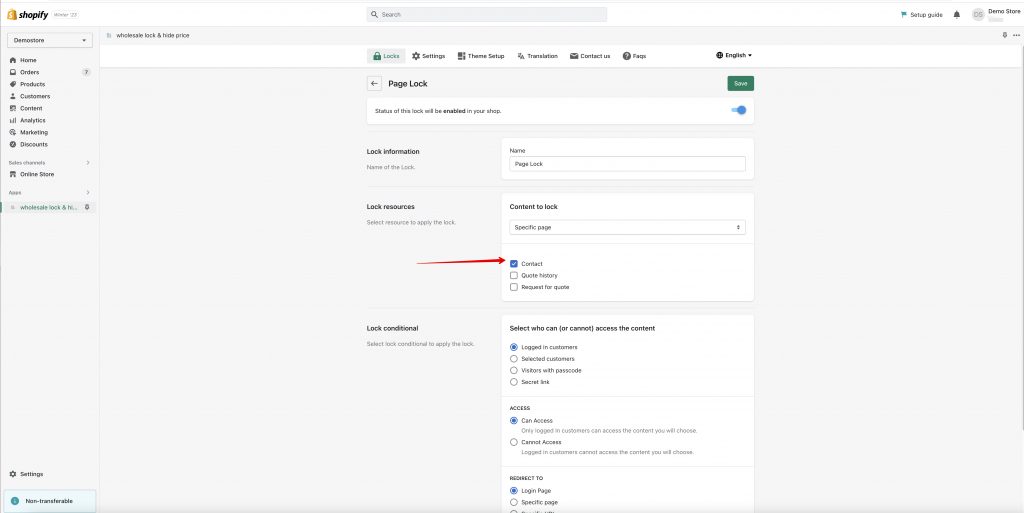Screen dimensions: 1024x513
Task: Click the envelope Contact us icon
Action: coord(574,56)
